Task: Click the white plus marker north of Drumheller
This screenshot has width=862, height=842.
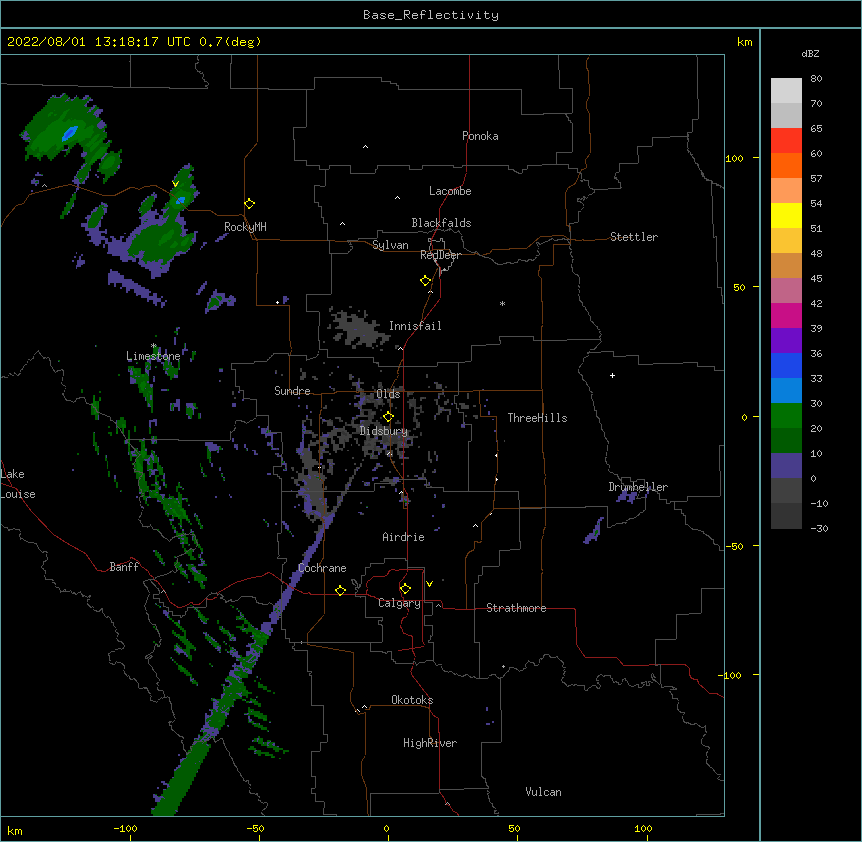Action: pos(612,375)
